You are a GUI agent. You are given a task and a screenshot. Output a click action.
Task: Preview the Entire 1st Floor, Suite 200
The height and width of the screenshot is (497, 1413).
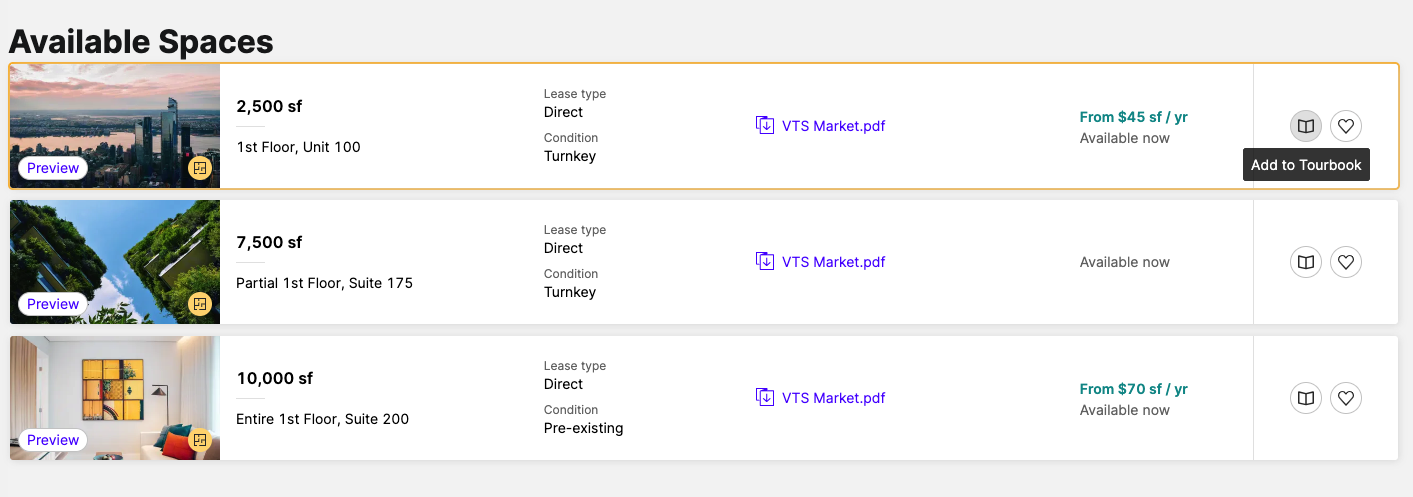(x=53, y=440)
